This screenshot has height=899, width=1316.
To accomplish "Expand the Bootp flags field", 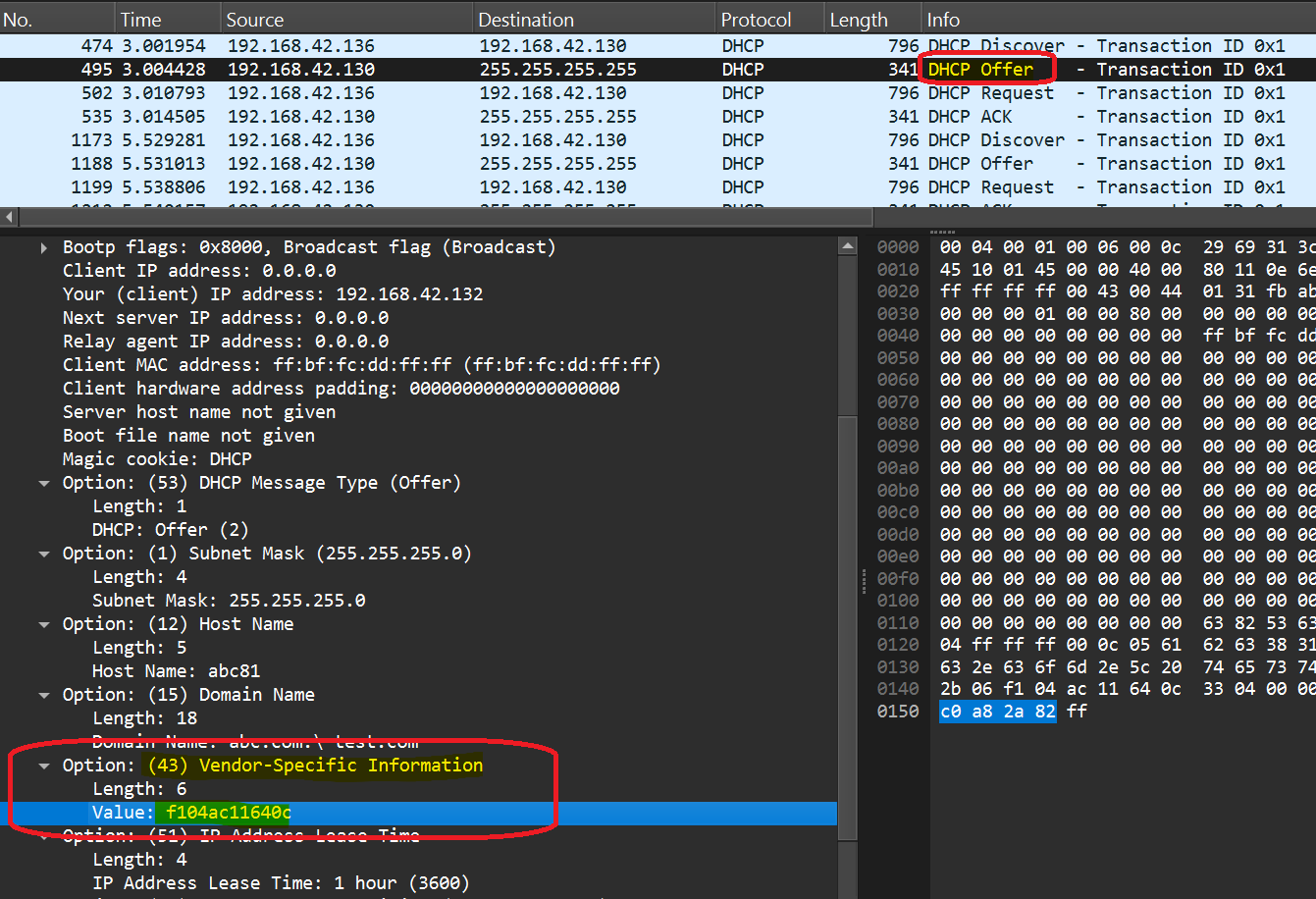I will (x=44, y=247).
